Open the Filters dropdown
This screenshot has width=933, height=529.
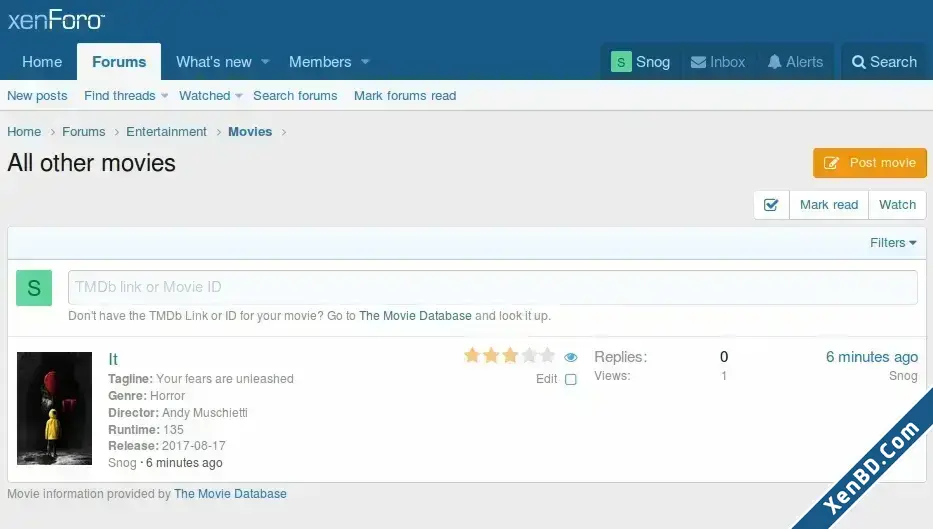(893, 243)
